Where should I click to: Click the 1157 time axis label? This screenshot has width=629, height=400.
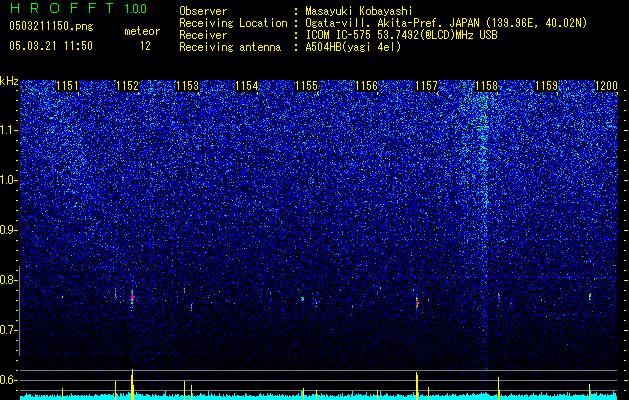(426, 86)
